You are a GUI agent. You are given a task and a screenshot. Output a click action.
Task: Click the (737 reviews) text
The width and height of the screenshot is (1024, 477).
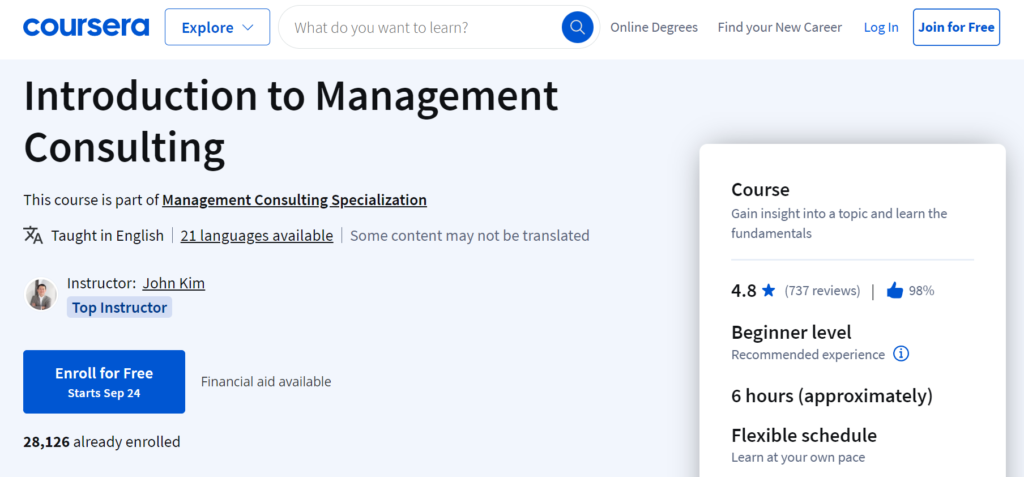(x=822, y=291)
